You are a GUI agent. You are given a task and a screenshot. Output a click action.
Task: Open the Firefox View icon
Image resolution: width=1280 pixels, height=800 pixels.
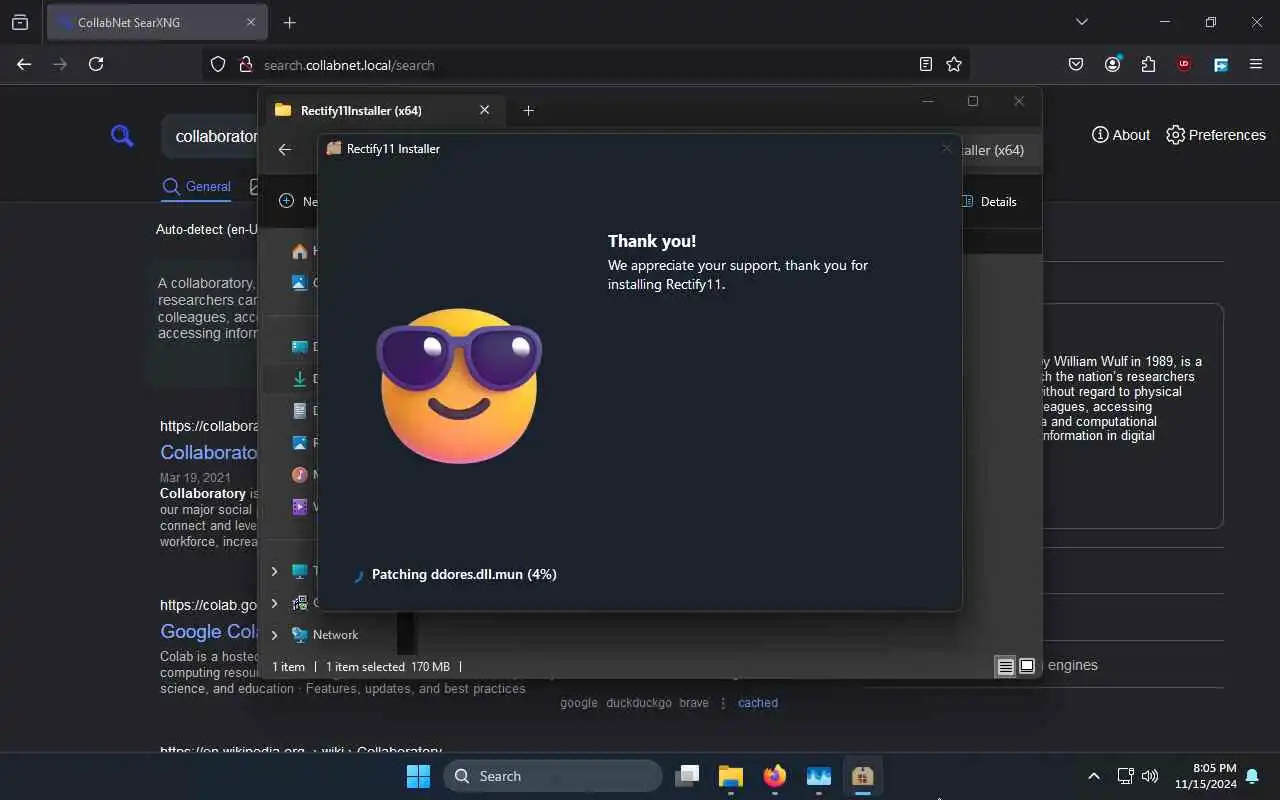[x=20, y=22]
